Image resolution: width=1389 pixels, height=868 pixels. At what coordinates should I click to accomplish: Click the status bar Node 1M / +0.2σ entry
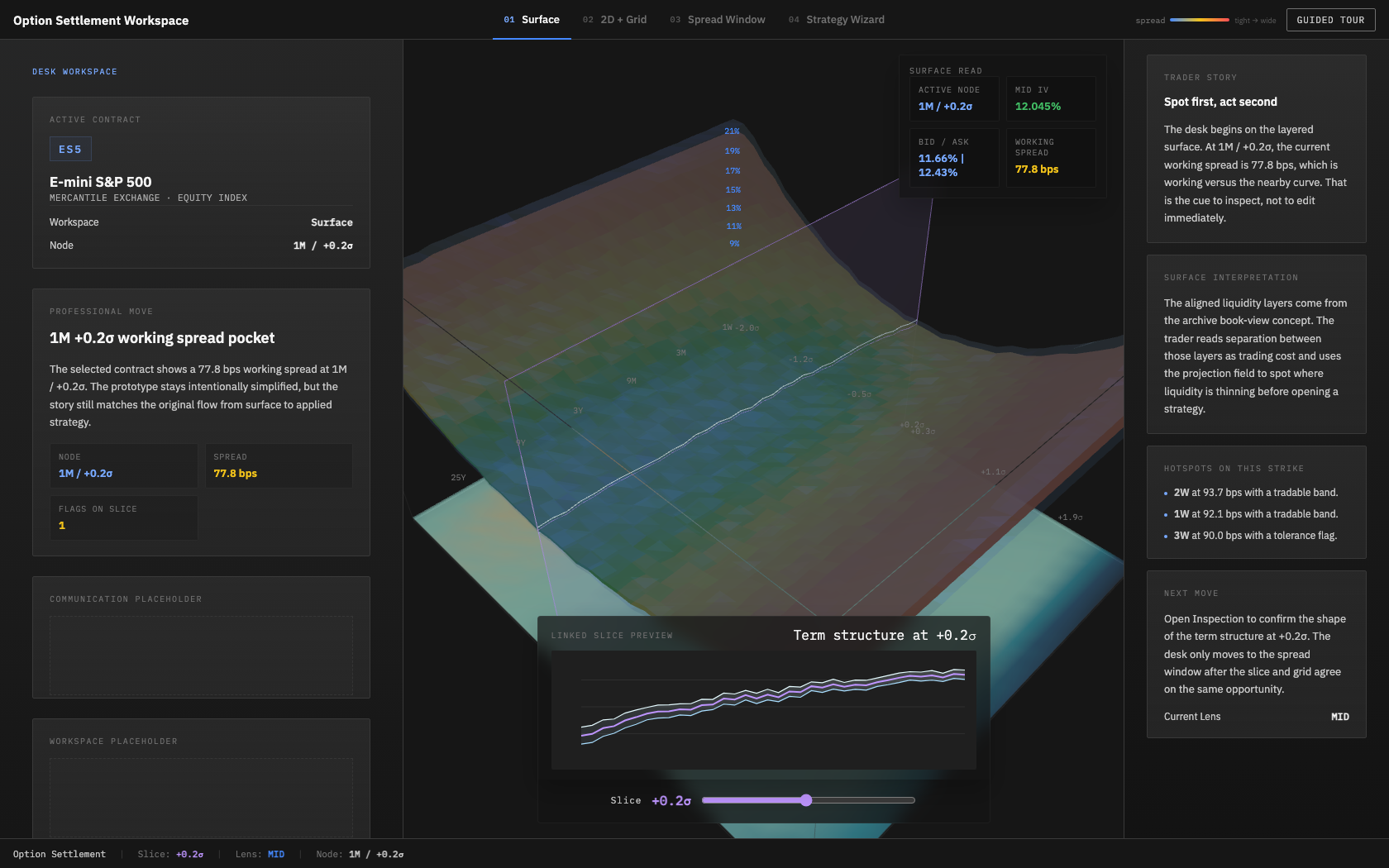point(360,854)
